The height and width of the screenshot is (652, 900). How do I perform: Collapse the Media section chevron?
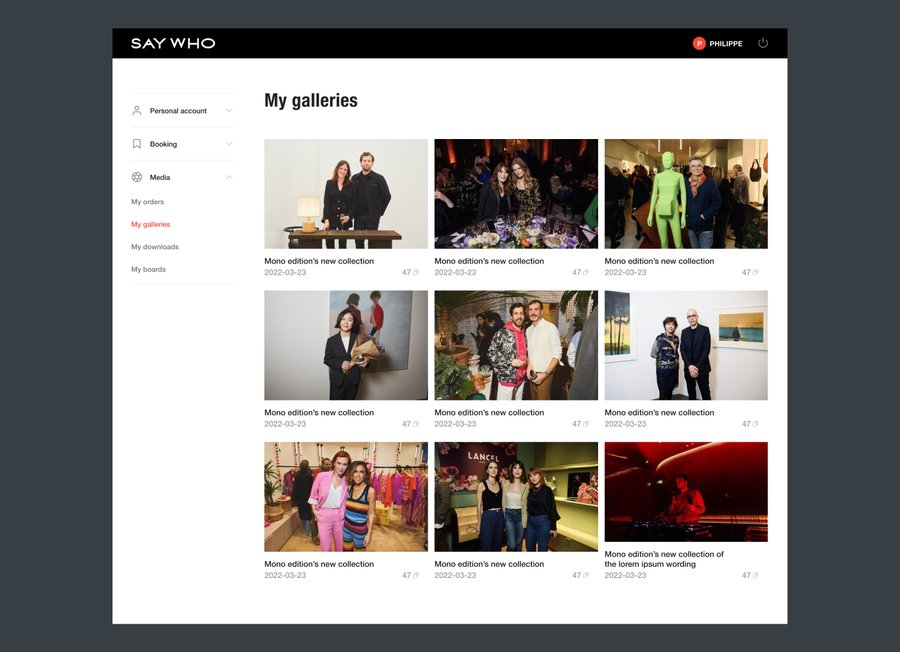point(229,177)
